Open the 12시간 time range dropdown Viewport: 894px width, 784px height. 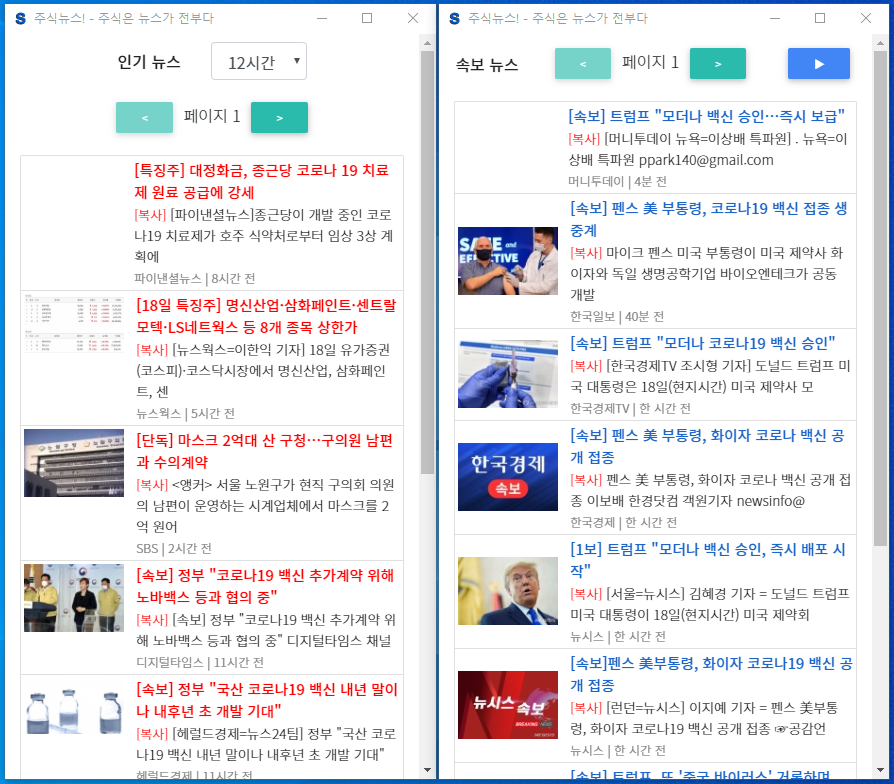258,61
